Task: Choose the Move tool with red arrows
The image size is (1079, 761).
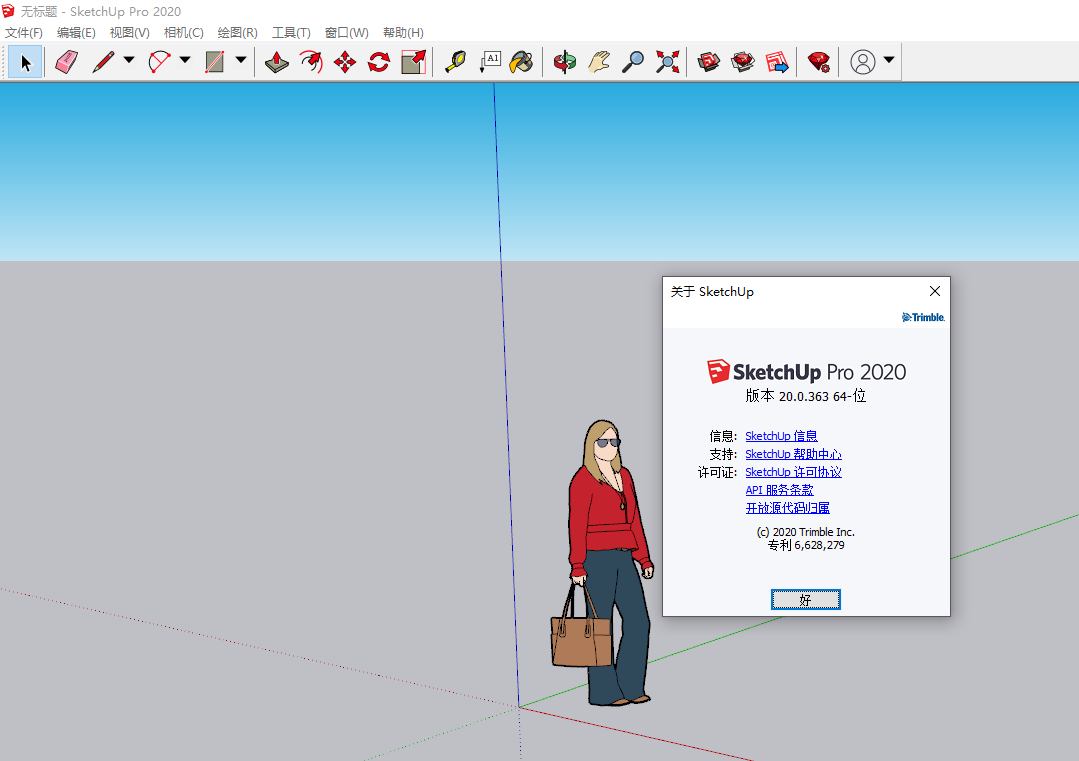Action: click(345, 62)
